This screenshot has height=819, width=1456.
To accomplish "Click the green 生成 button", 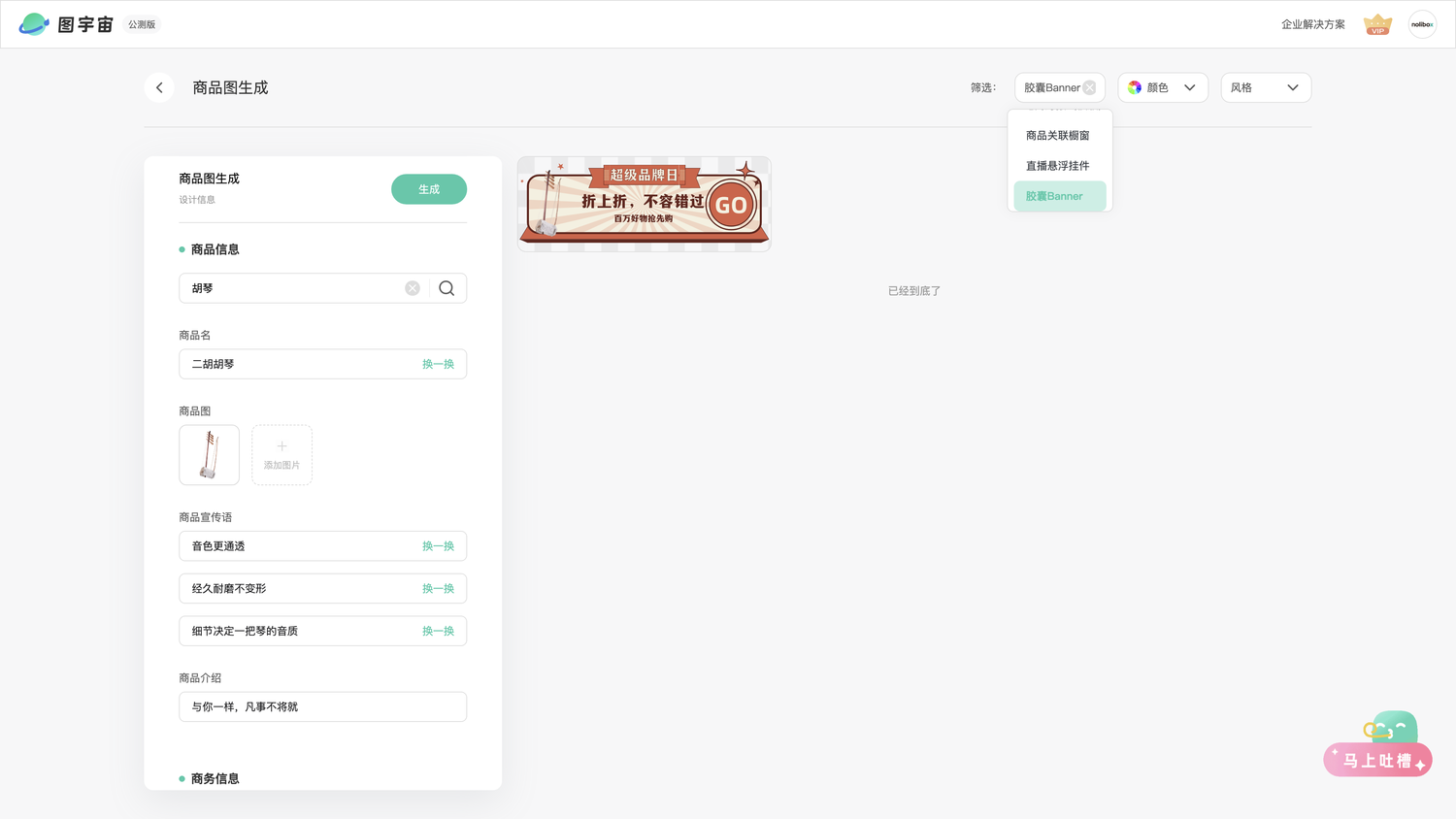I will tap(429, 189).
